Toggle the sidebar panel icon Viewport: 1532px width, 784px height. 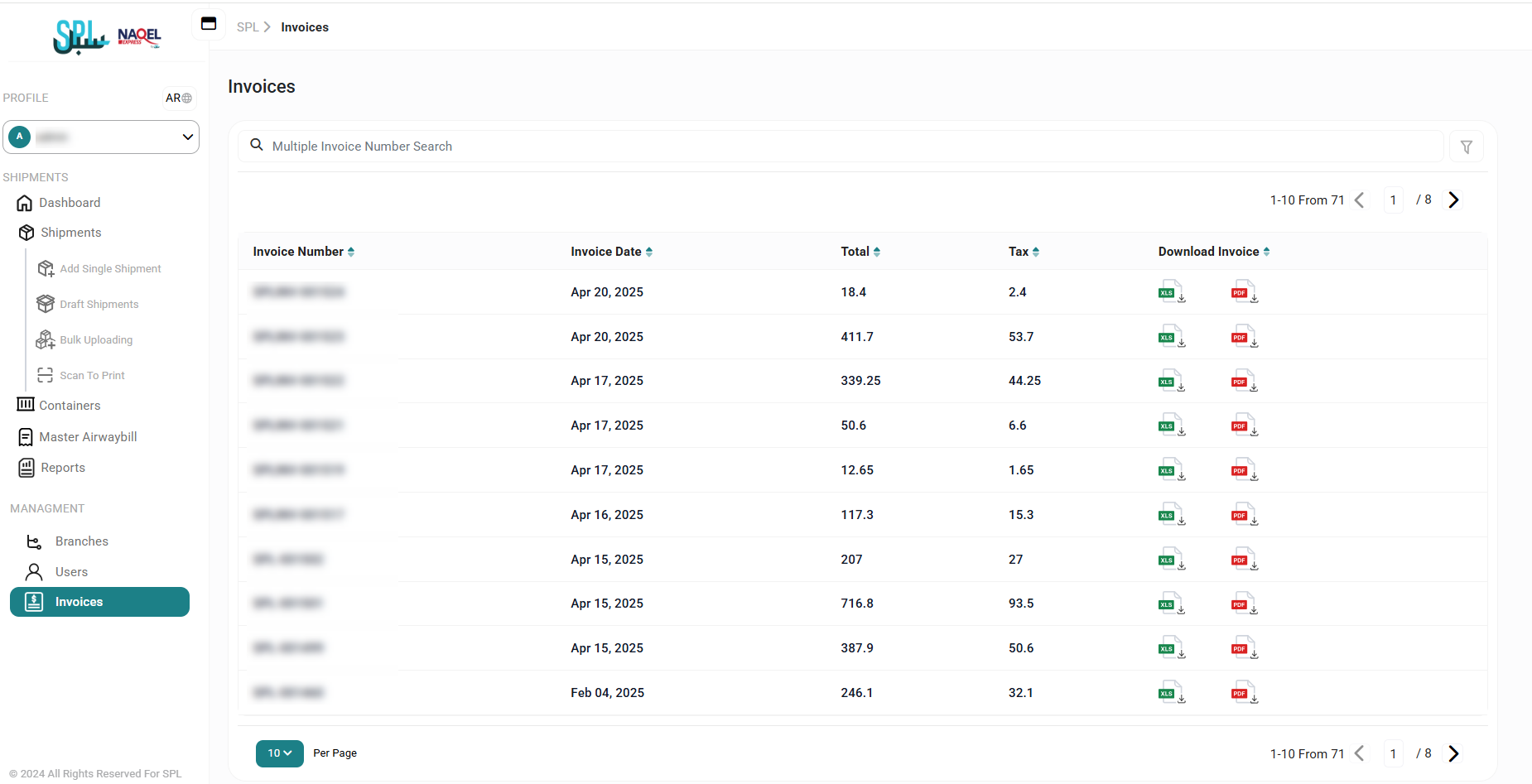pyautogui.click(x=209, y=24)
